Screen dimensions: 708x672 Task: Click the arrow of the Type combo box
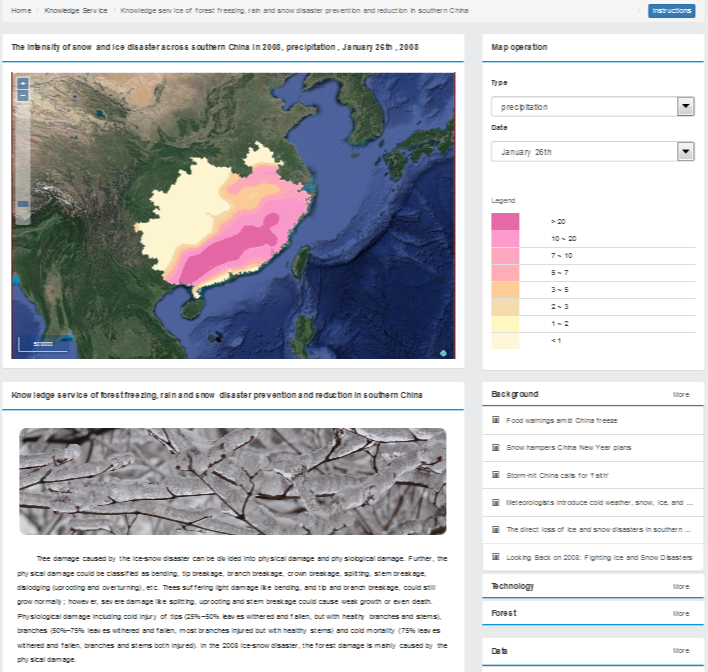click(x=685, y=107)
